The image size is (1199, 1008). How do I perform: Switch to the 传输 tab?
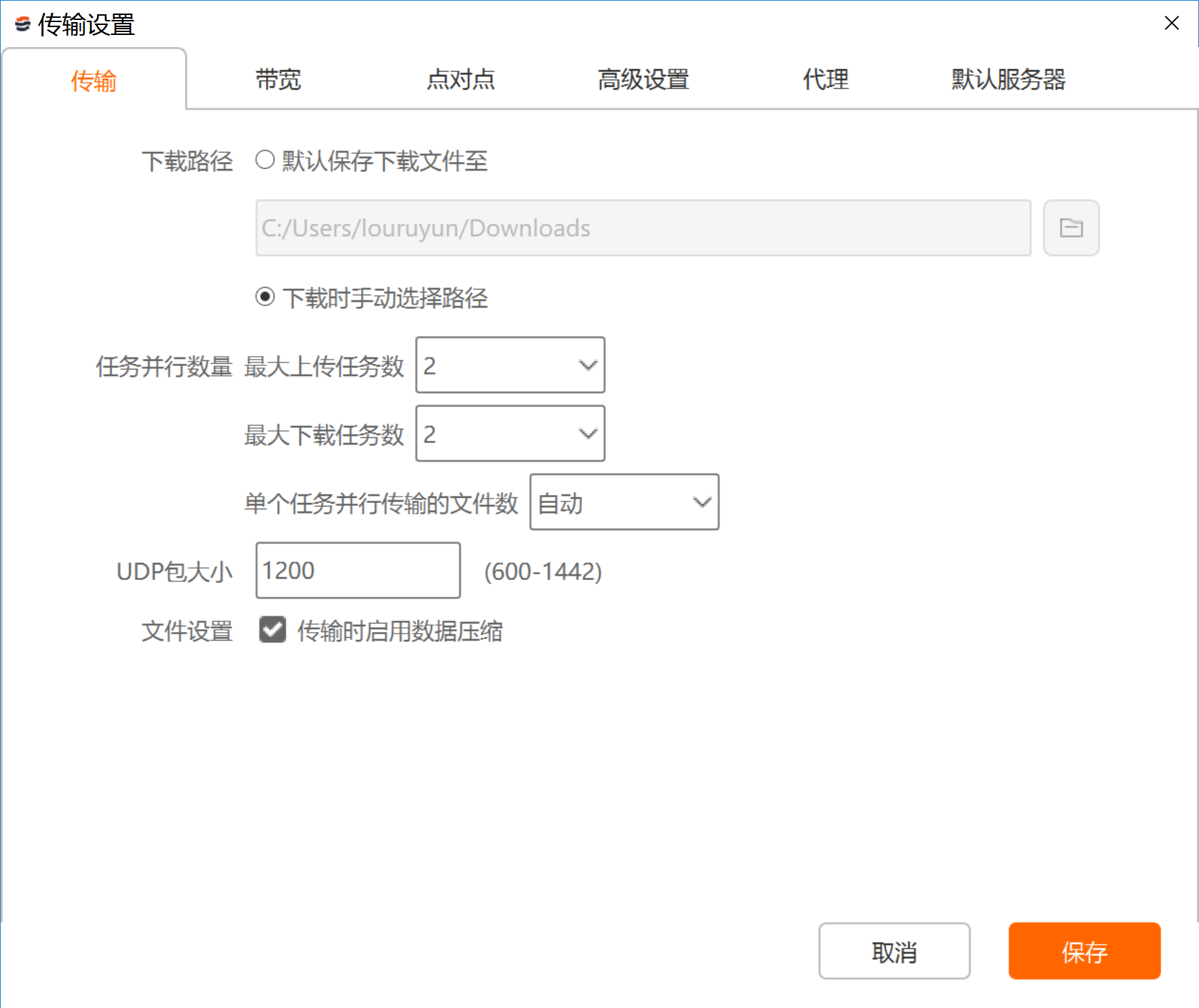(x=93, y=80)
